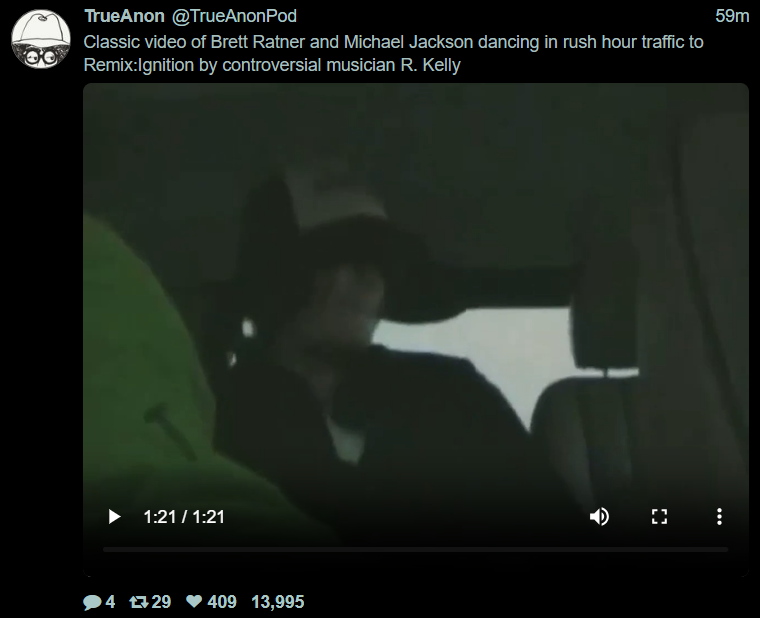The height and width of the screenshot is (618, 760).
Task: Open the TrueAnon display name link
Action: (x=124, y=16)
